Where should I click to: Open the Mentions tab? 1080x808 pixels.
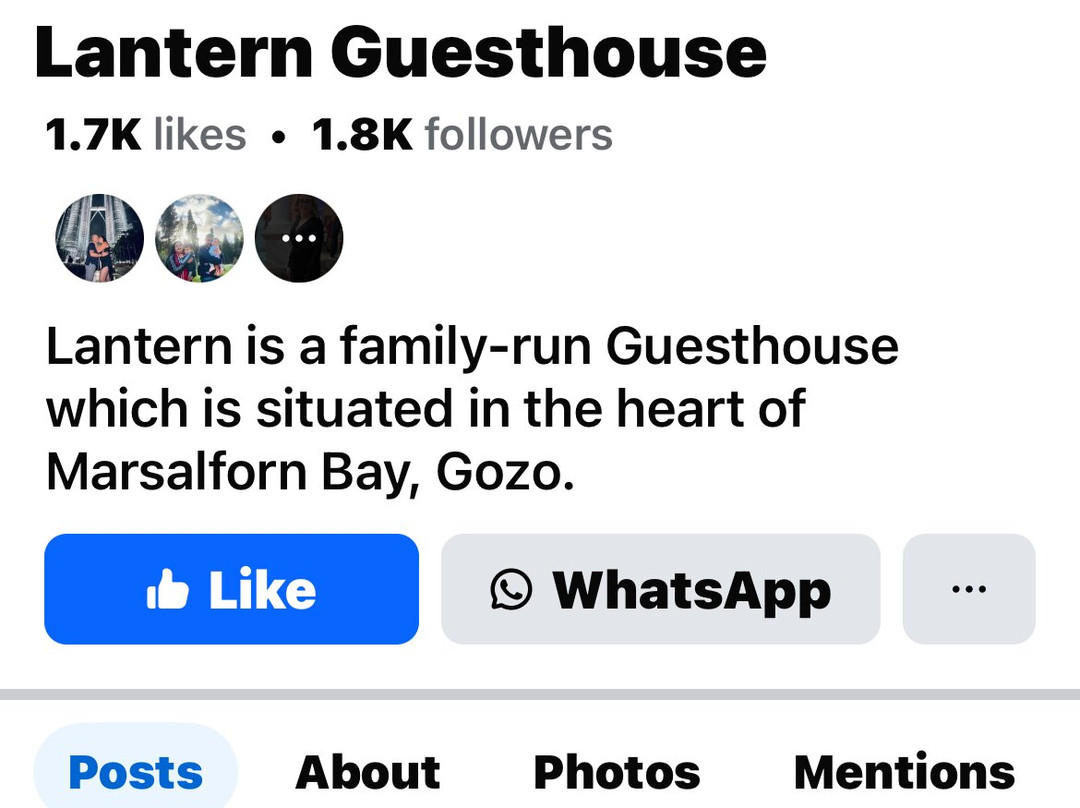click(x=903, y=772)
